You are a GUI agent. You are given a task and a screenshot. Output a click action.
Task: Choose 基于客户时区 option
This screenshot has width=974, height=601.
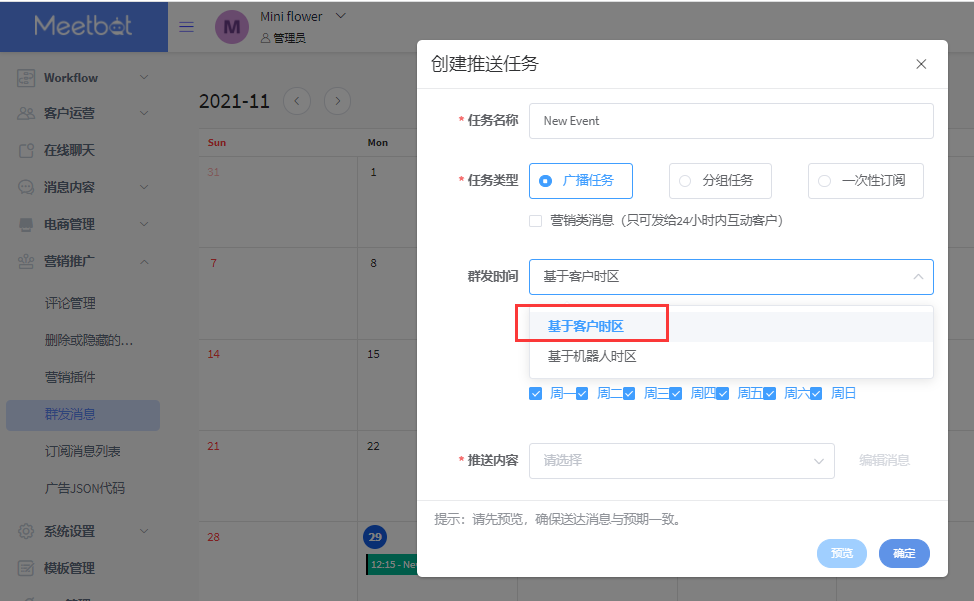pyautogui.click(x=731, y=327)
